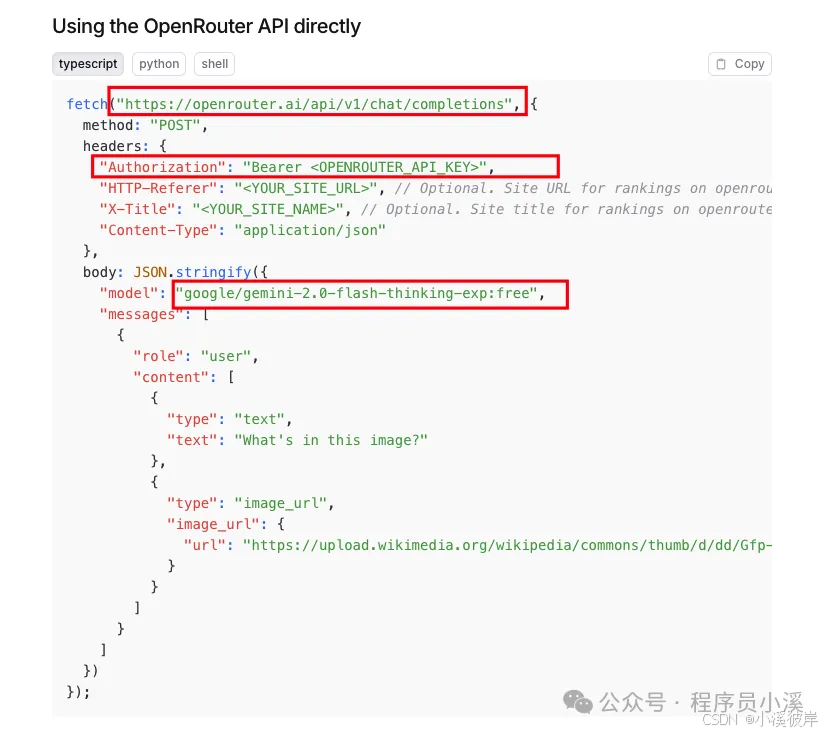Viewport: 830px width, 735px height.
Task: Select the What's in this image text string
Action: coord(330,439)
